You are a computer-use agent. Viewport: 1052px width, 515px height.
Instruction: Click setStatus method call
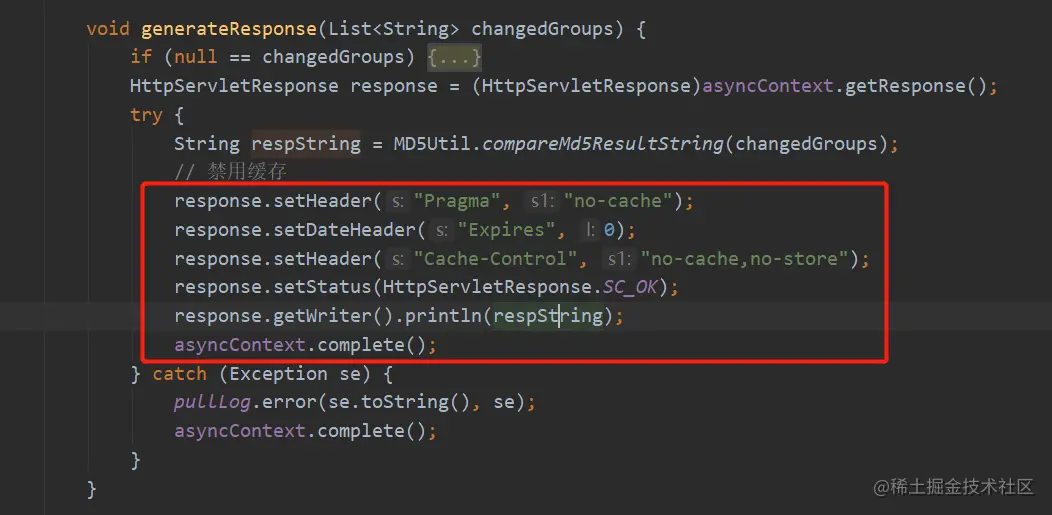(321, 287)
